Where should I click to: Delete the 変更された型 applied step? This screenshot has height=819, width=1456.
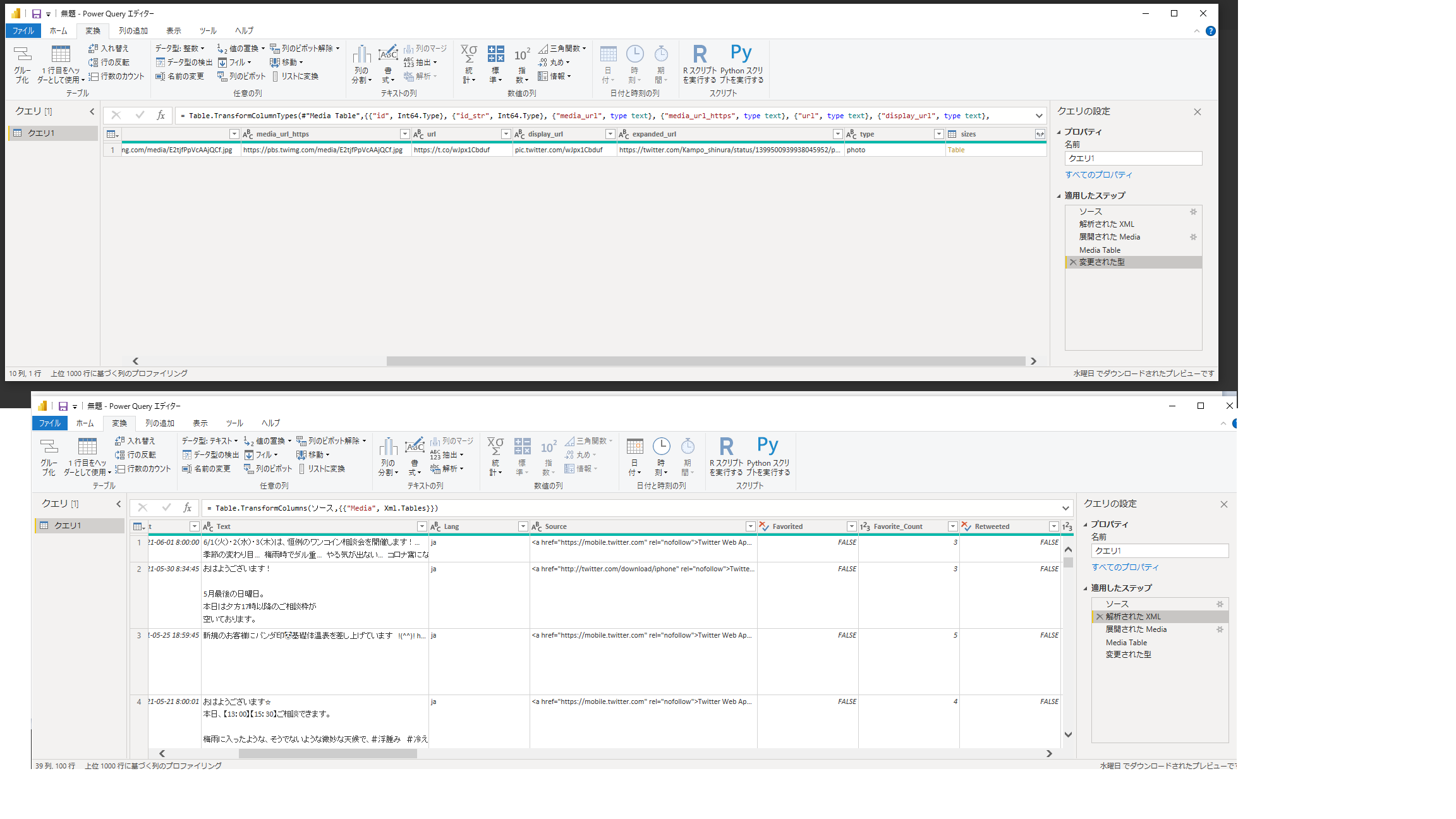tap(1072, 262)
